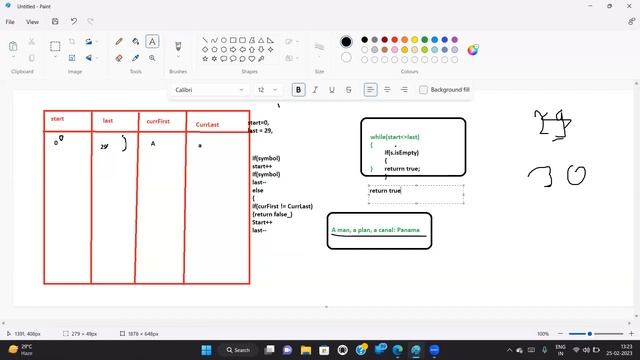
Task: Open File Explorer from the taskbar
Action: coord(306,350)
